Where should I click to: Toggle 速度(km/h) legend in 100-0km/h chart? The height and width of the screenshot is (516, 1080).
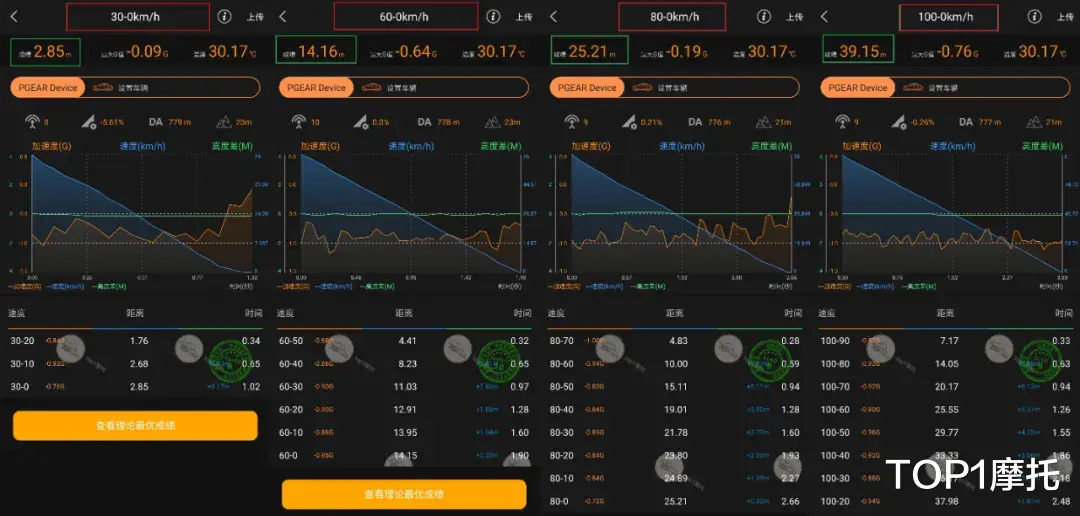pyautogui.click(x=951, y=146)
